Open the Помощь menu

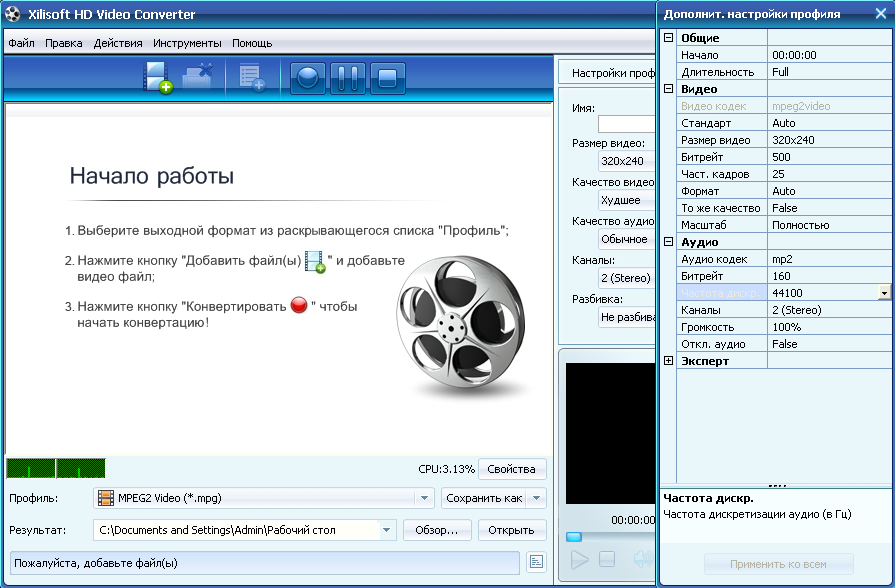click(x=252, y=43)
